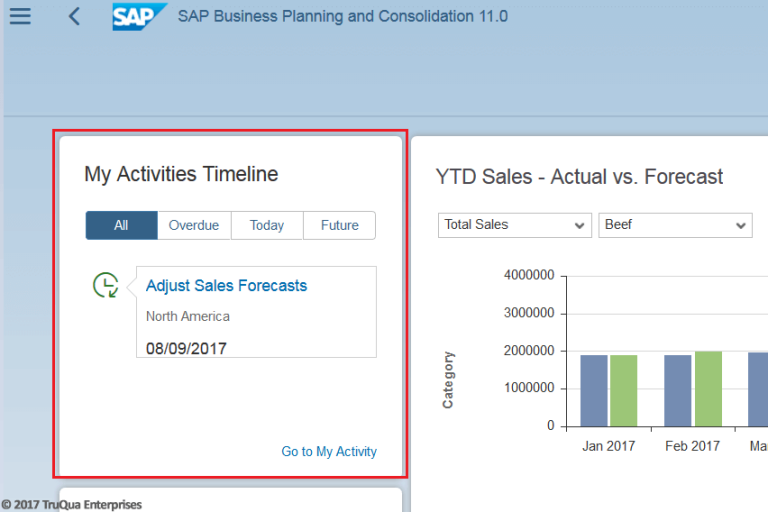Image resolution: width=768 pixels, height=512 pixels.
Task: Click the Feb 2017 blue bar
Action: point(677,390)
